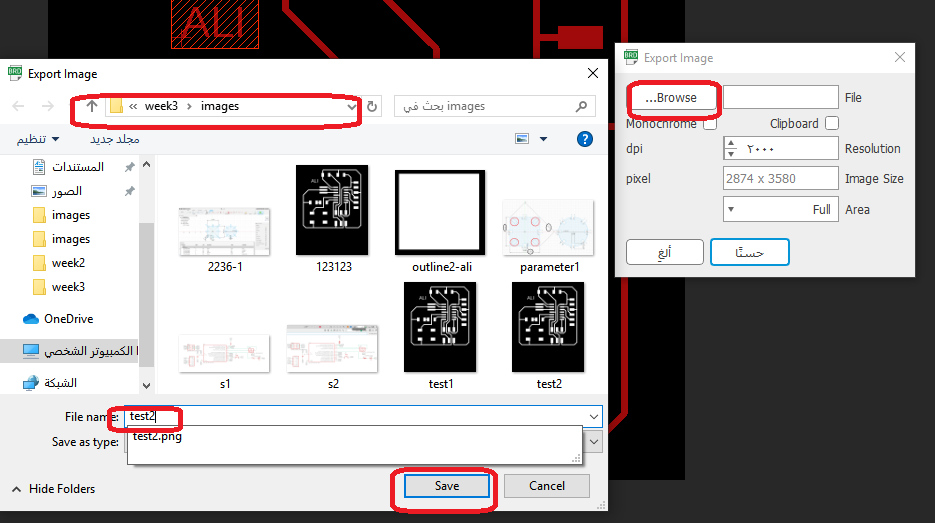
Task: Open the week2 folder in sidebar
Action: tap(68, 262)
